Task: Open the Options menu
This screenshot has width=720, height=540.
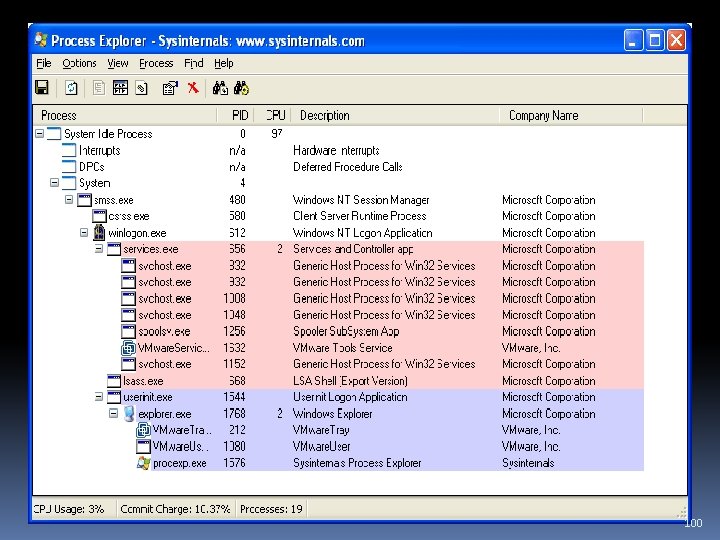Action: click(79, 63)
